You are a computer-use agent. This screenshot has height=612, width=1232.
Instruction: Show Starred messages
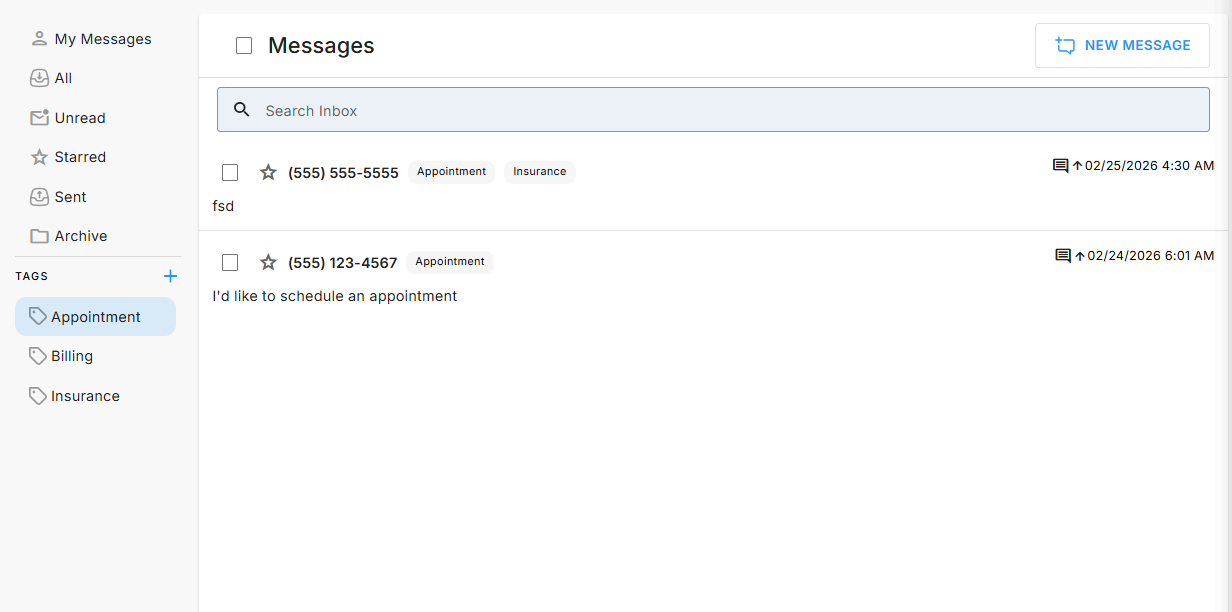pos(79,157)
